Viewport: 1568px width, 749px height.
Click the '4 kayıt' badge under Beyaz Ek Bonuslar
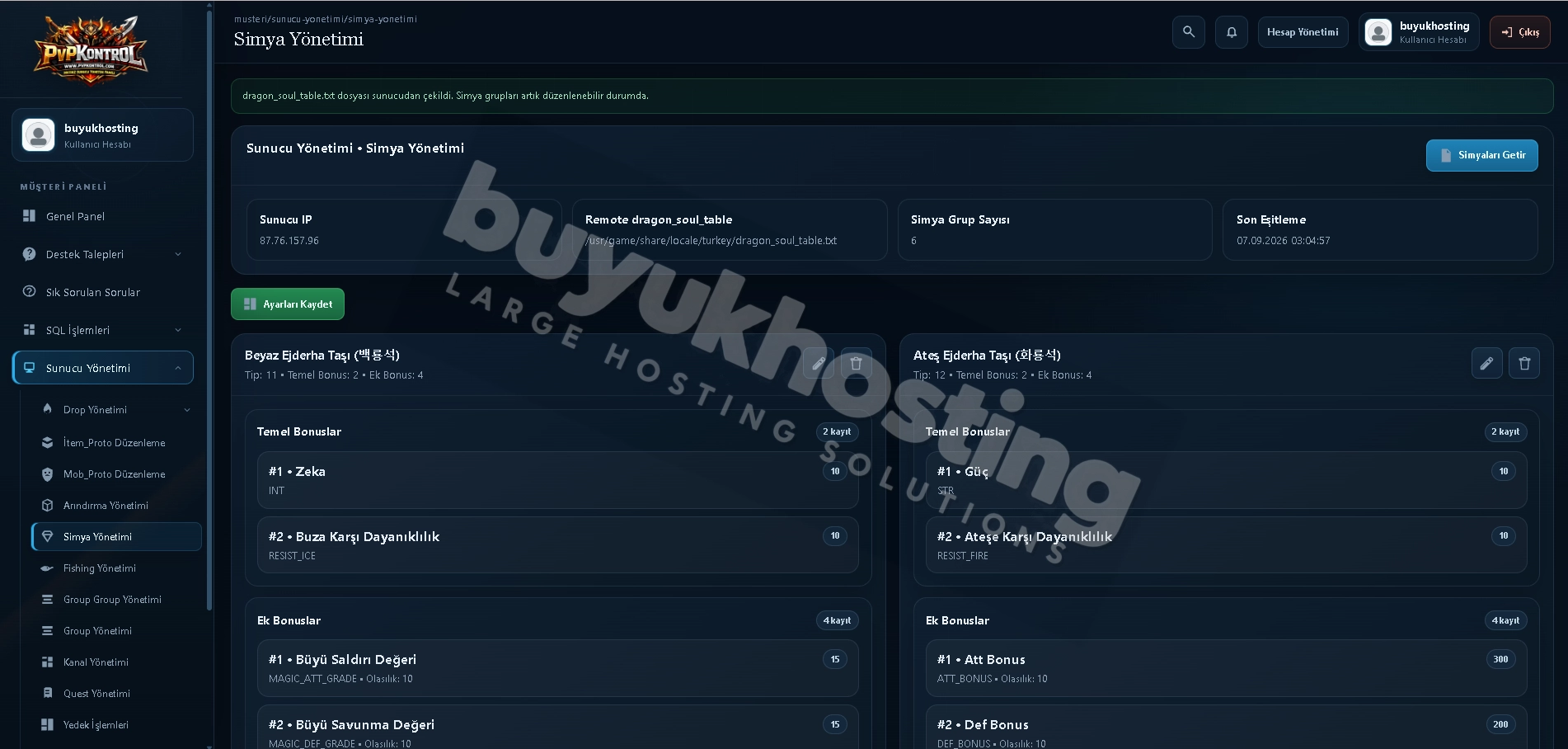pyautogui.click(x=837, y=620)
